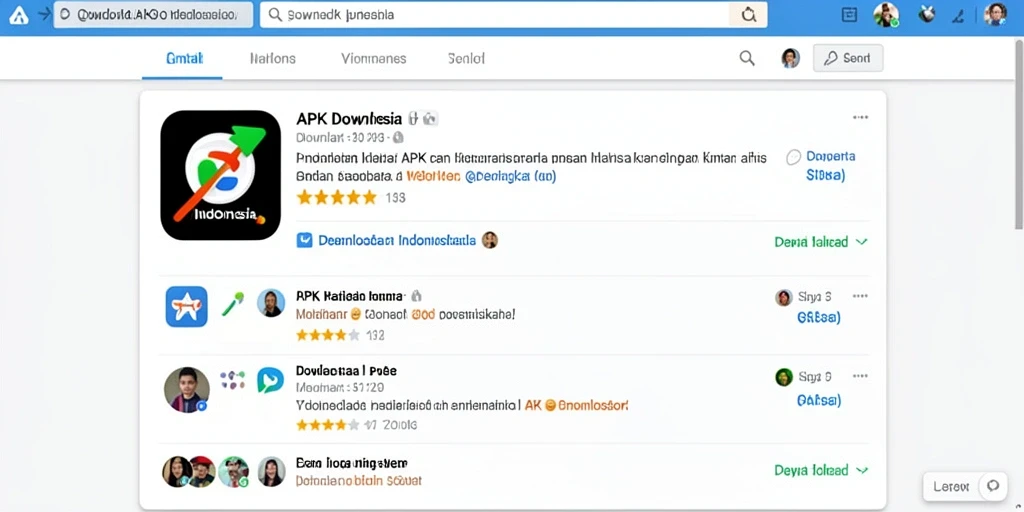This screenshot has width=1024, height=512.
Task: Open the three-dot menu on the APK Downhesia card
Action: 860,118
